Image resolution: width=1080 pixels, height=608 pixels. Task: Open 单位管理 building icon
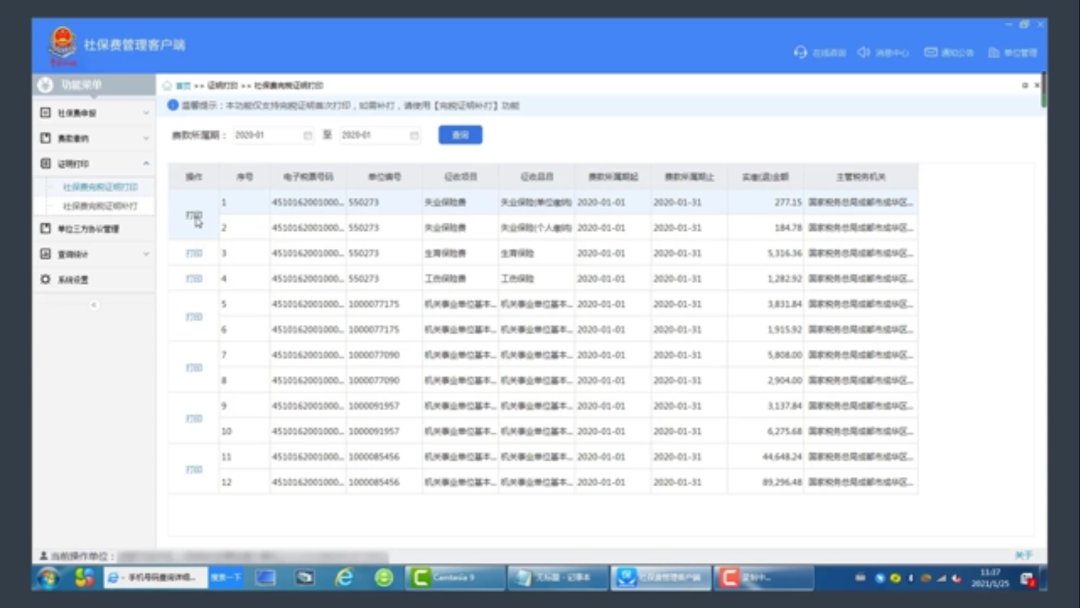994,52
